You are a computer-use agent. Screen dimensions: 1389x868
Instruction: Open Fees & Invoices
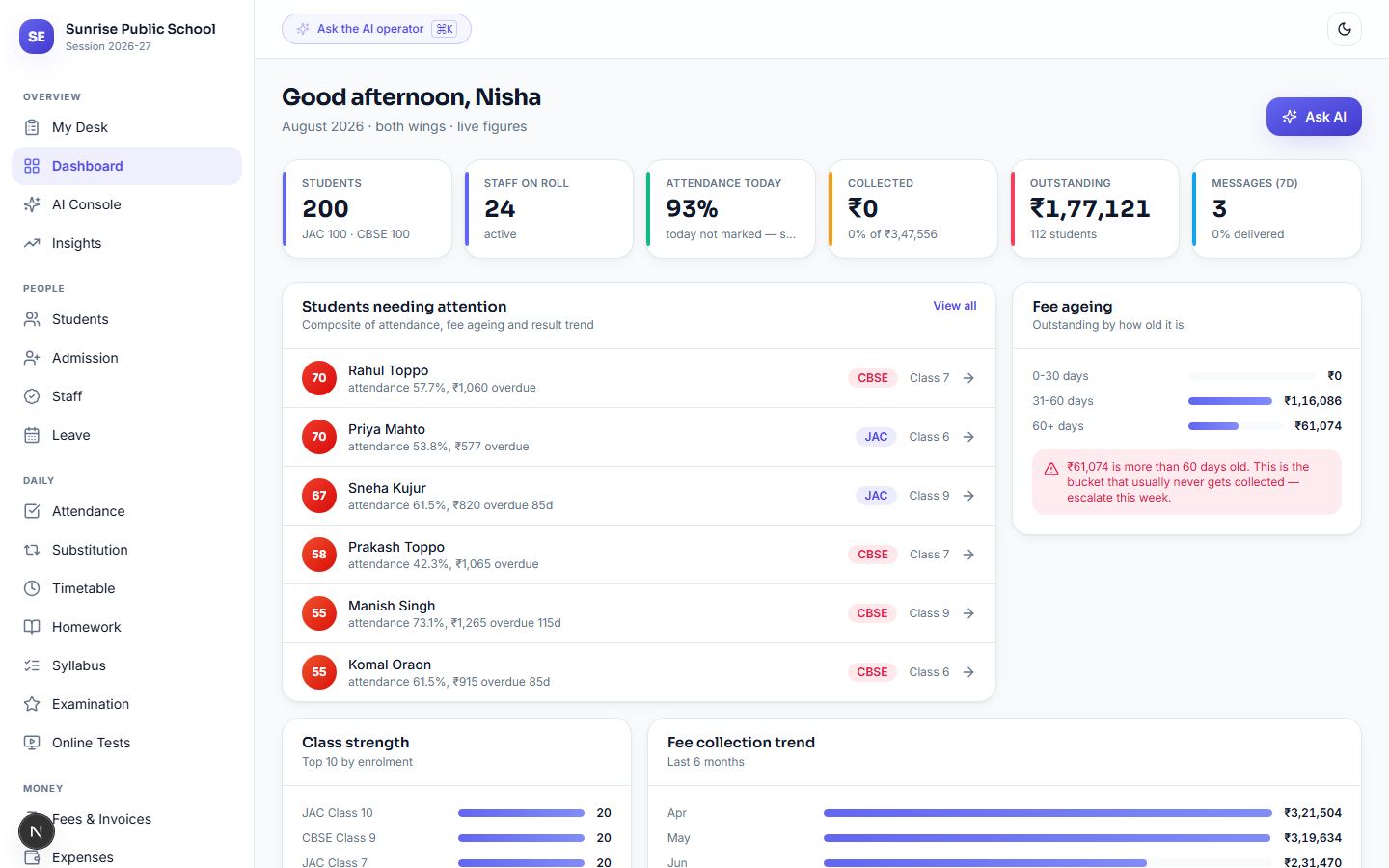tap(126, 819)
